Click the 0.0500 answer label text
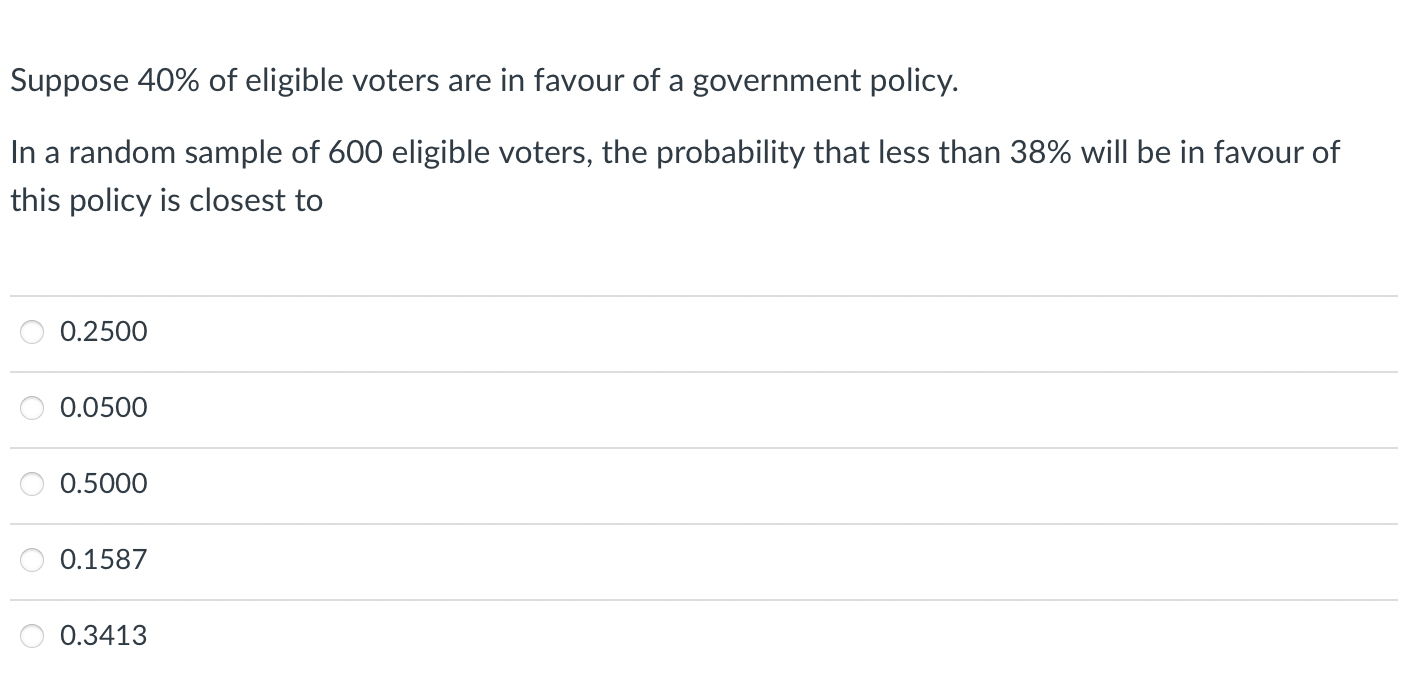The image size is (1410, 676). [x=103, y=408]
